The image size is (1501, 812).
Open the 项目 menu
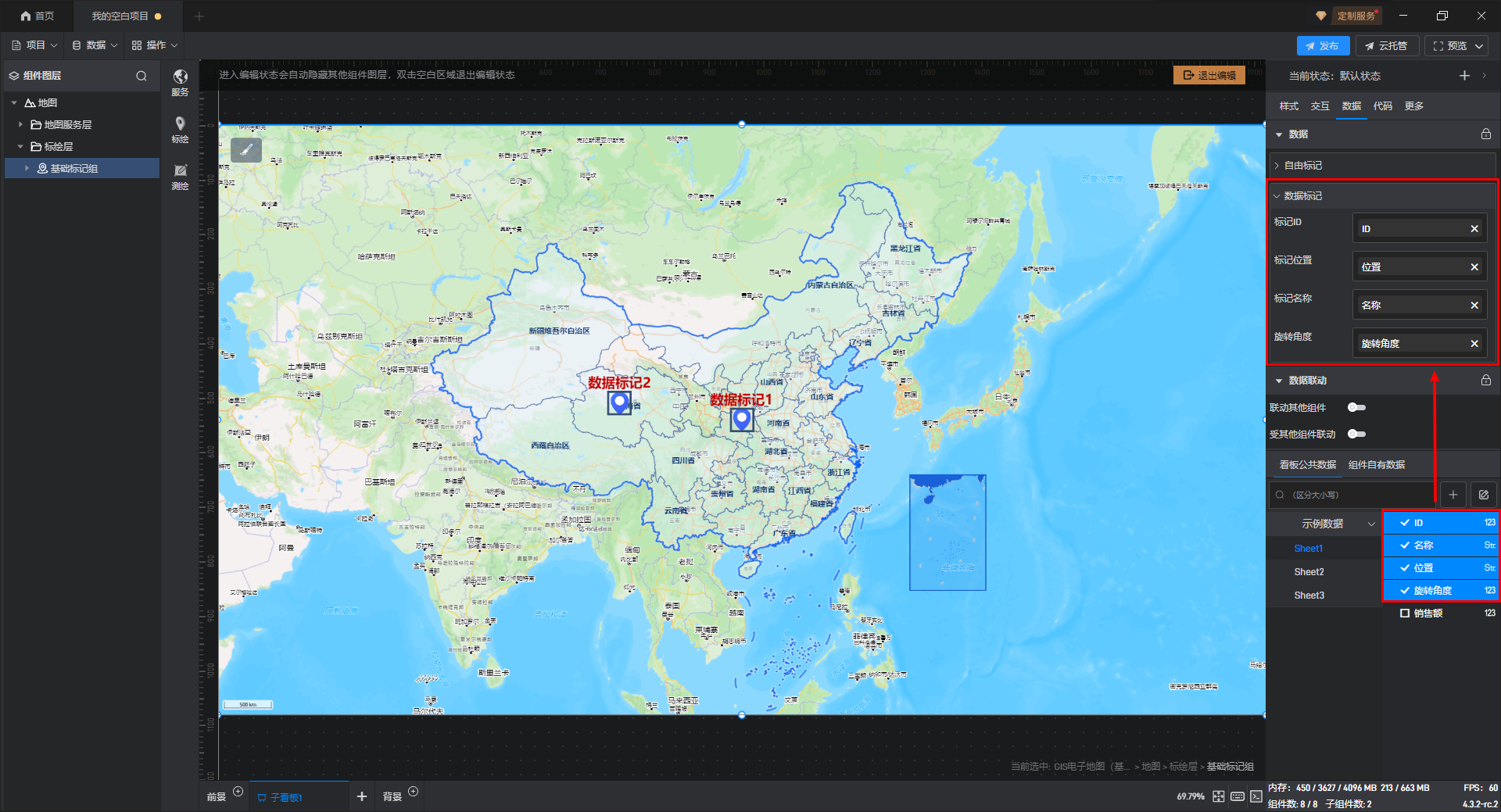pyautogui.click(x=35, y=45)
